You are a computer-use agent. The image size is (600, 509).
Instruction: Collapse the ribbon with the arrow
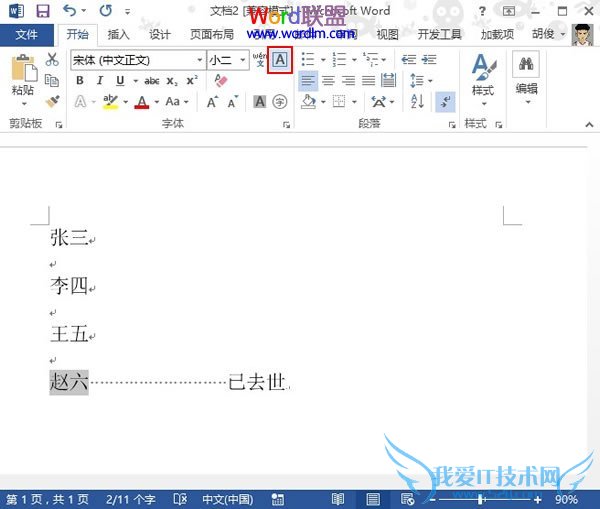pos(589,124)
